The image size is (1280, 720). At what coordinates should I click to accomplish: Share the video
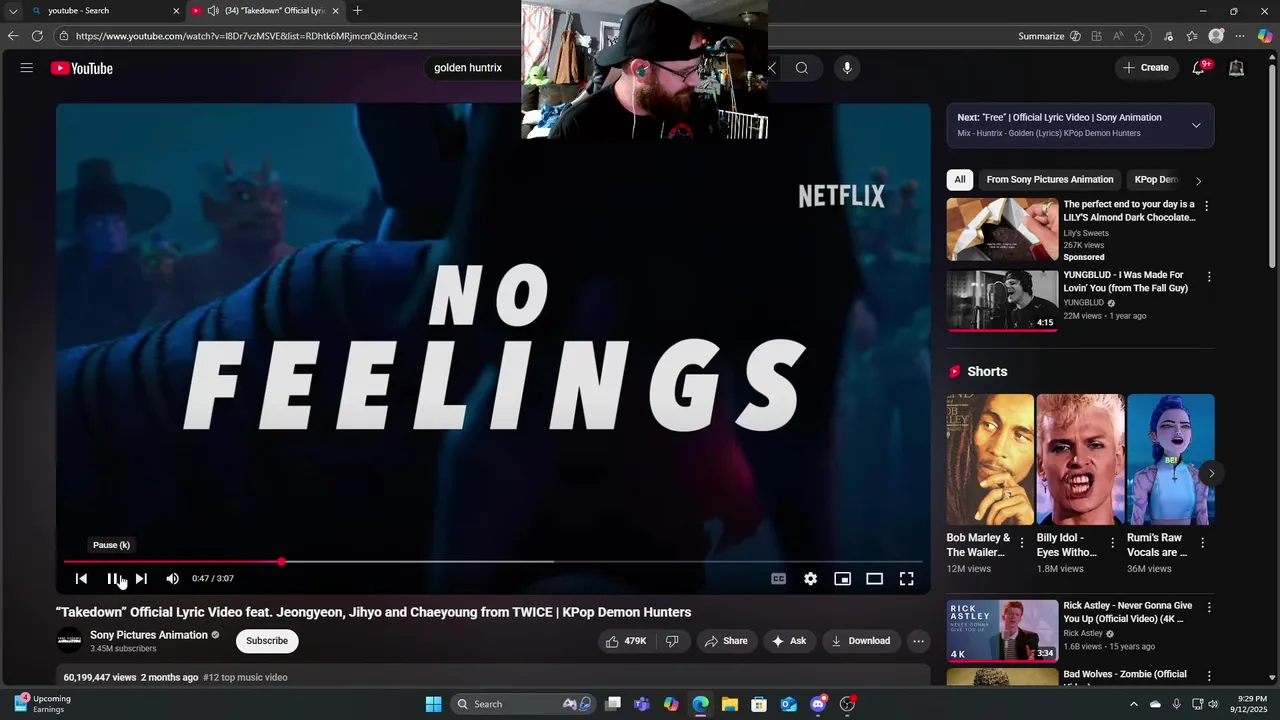click(726, 641)
